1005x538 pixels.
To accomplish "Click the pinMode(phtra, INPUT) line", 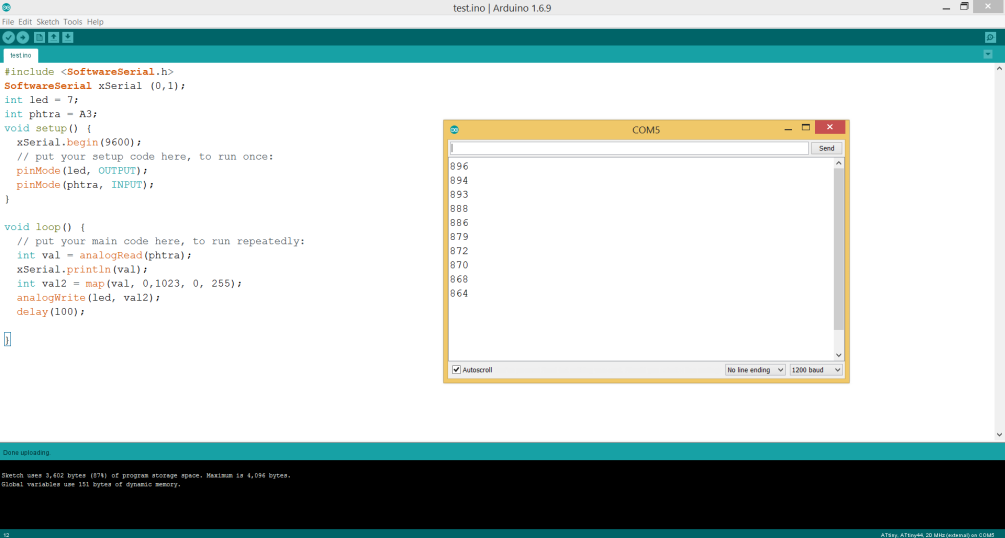I will (x=85, y=185).
